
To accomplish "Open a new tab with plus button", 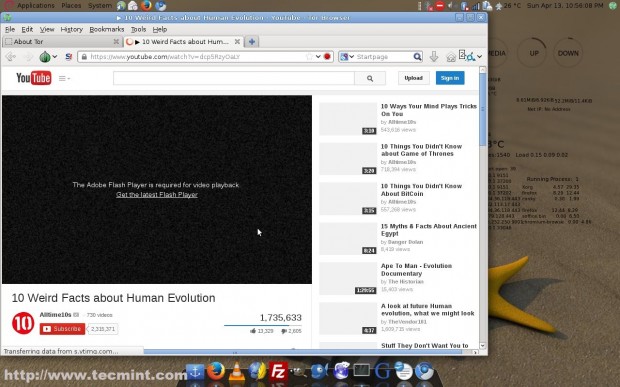I will 251,42.
